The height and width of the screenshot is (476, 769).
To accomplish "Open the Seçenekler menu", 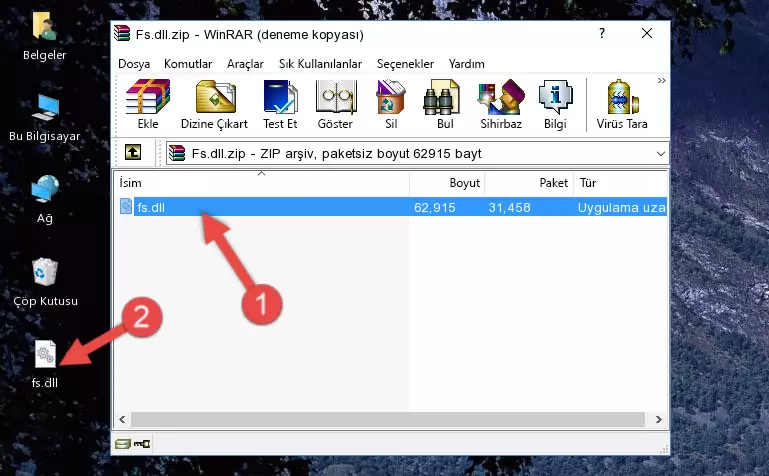I will point(405,64).
